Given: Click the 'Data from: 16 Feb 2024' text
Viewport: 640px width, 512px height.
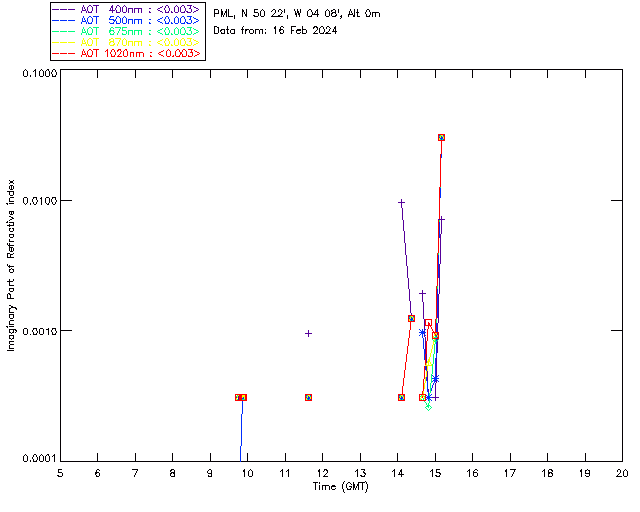Looking at the screenshot, I should point(275,31).
